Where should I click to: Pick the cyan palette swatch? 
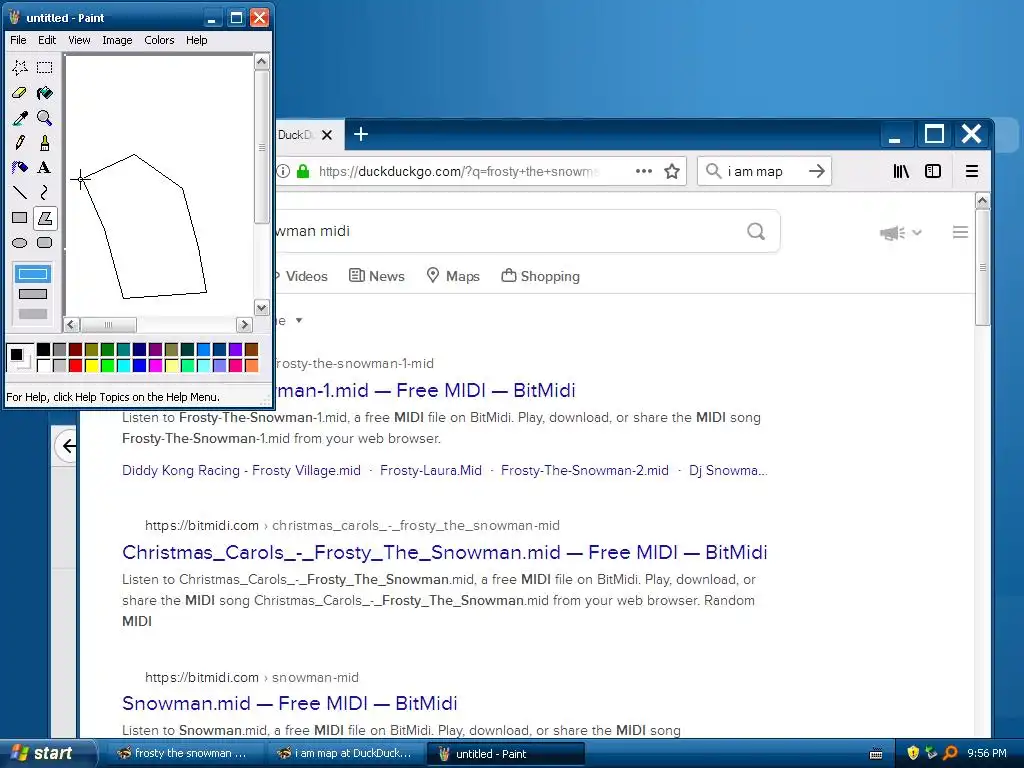tap(123, 366)
